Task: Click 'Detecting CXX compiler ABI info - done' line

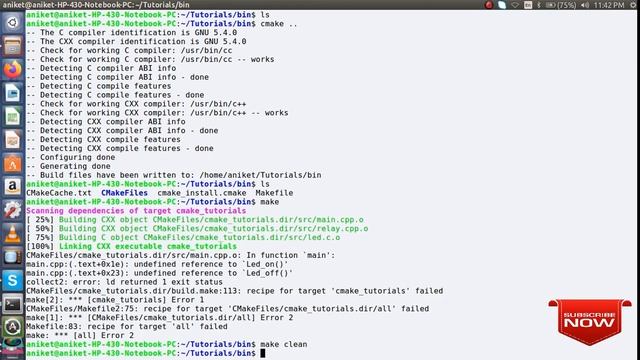Action: pos(122,131)
